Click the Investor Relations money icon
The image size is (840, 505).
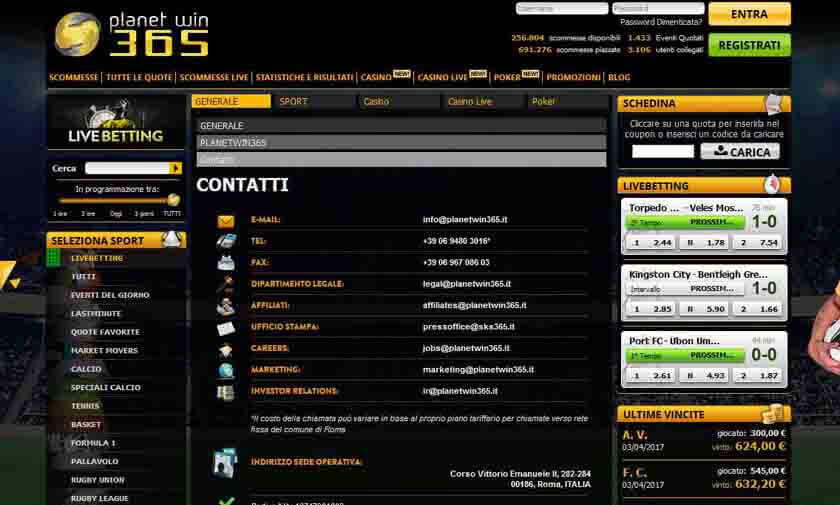[226, 393]
